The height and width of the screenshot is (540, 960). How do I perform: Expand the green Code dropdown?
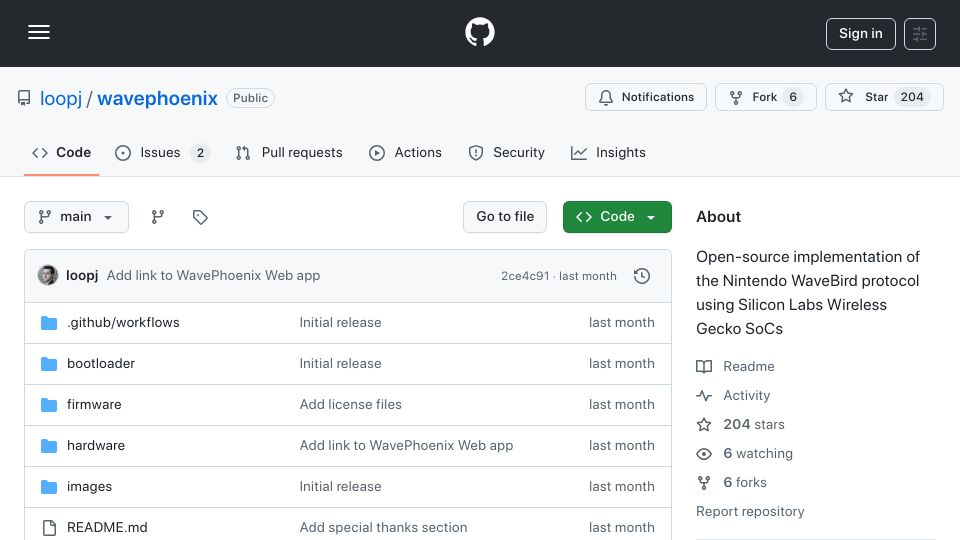click(617, 217)
